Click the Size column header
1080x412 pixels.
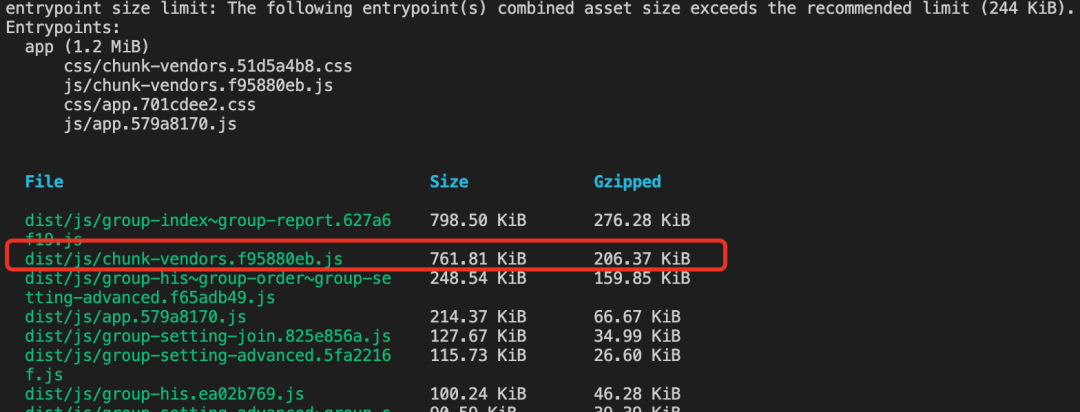(x=449, y=182)
